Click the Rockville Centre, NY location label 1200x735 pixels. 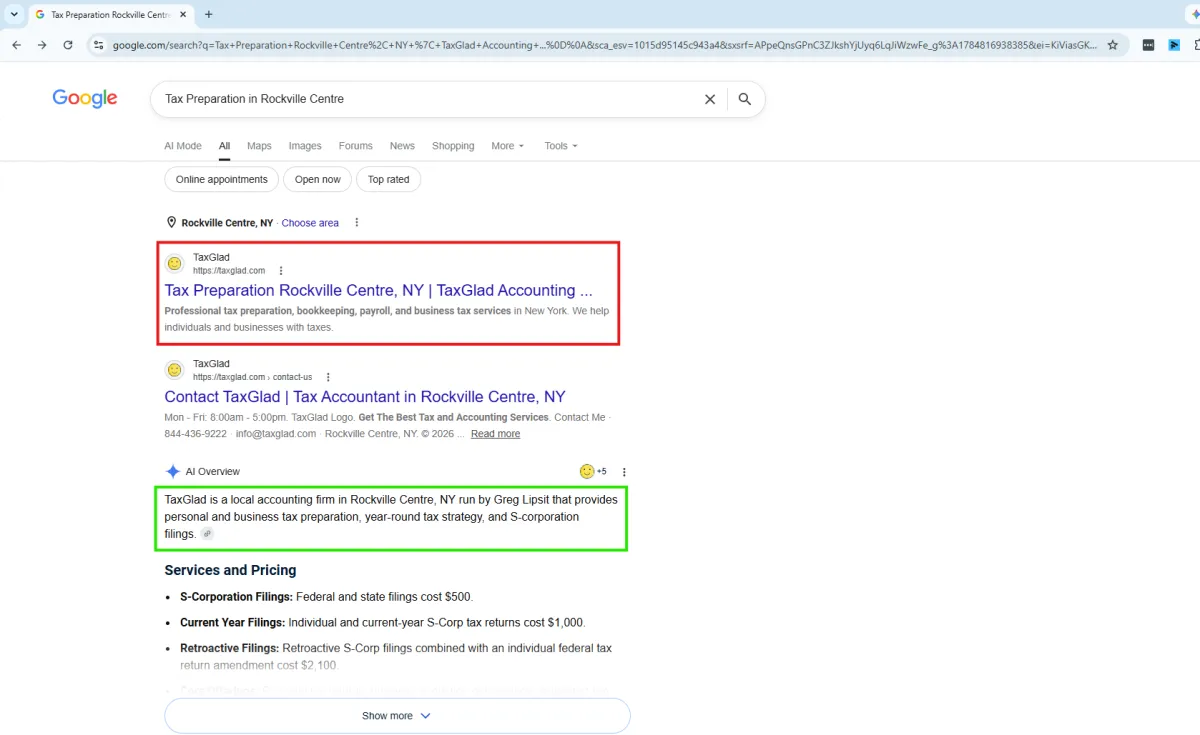point(227,223)
